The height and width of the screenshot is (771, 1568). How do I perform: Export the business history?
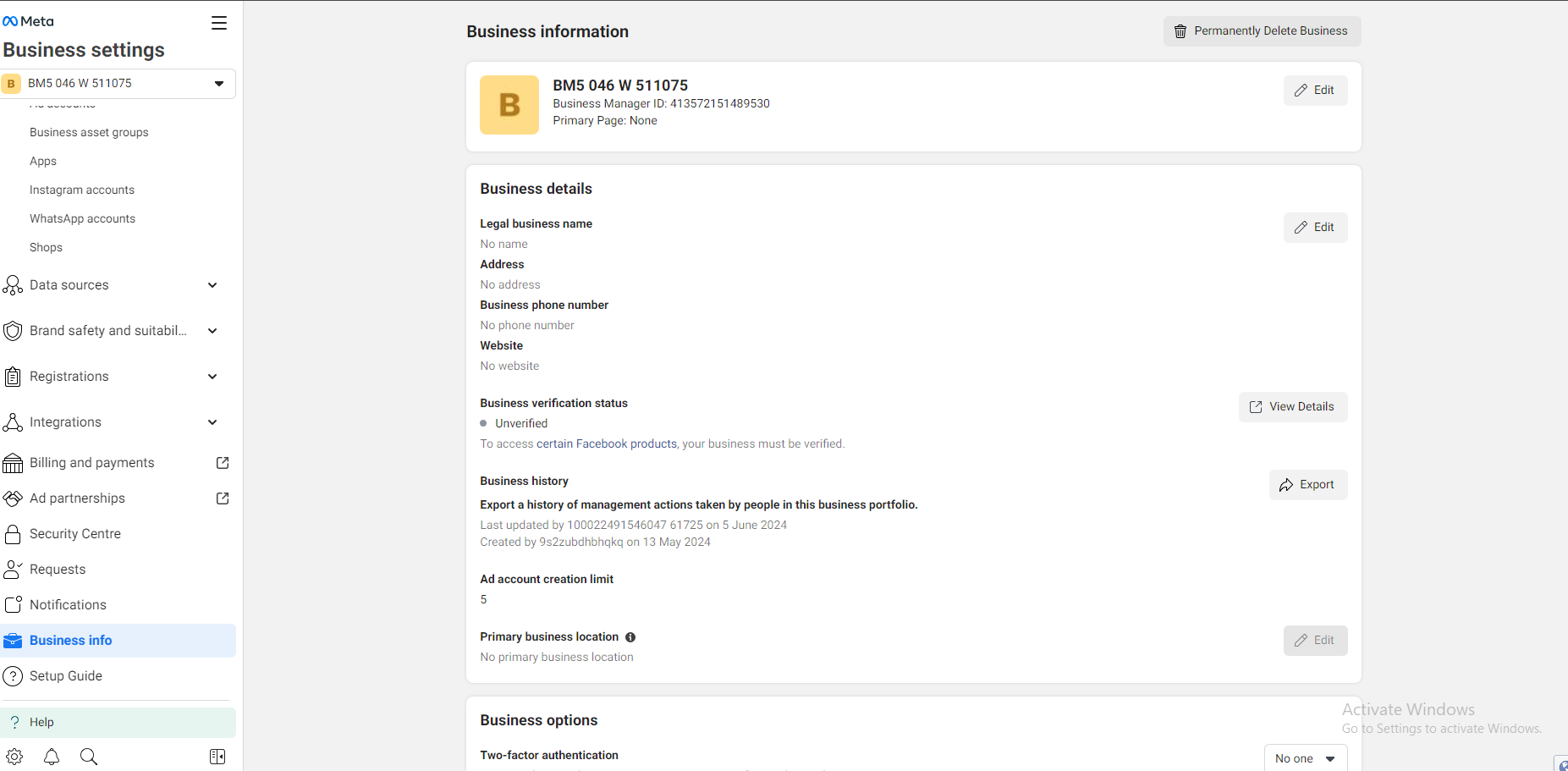pyautogui.click(x=1307, y=485)
